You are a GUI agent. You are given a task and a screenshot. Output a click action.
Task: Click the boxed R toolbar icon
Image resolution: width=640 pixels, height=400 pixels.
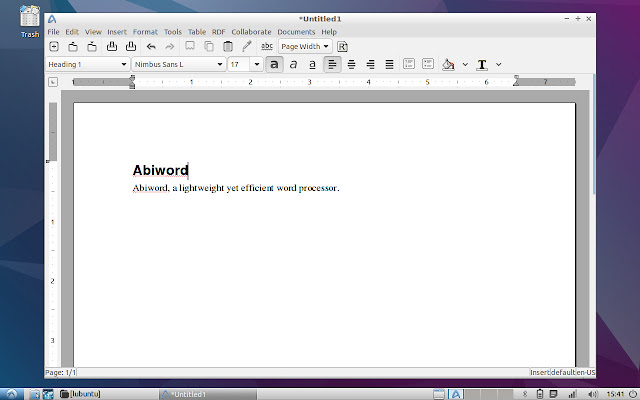coord(342,47)
